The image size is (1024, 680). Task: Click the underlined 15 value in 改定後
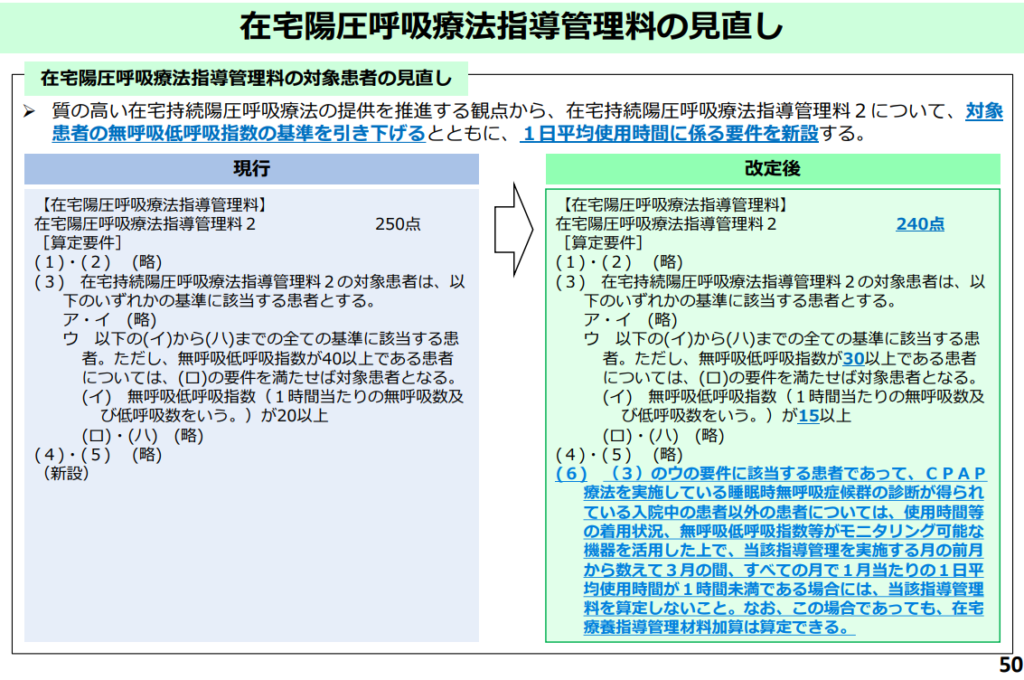(808, 416)
